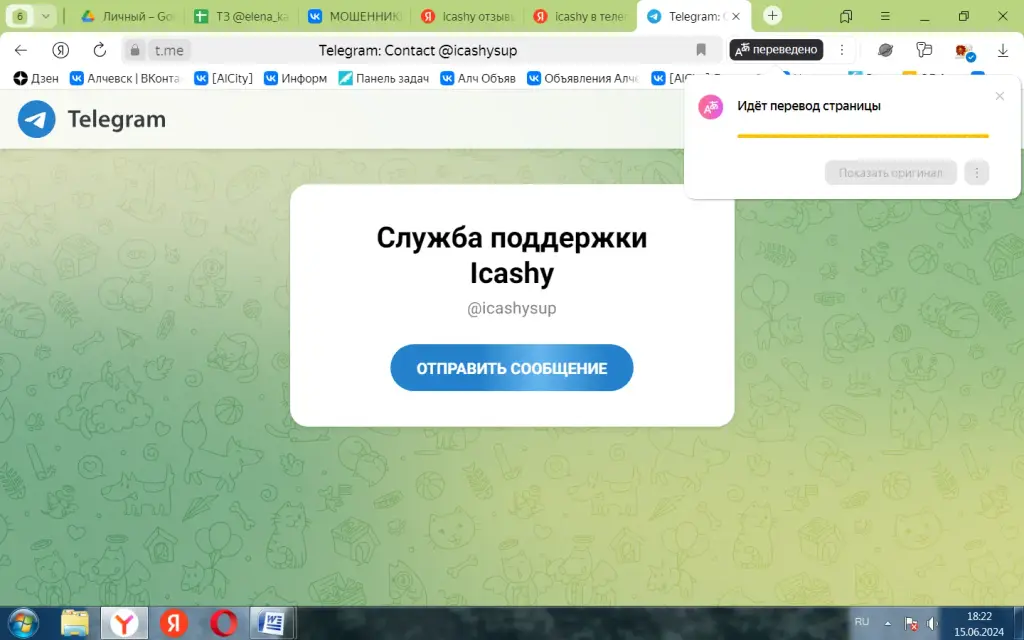
Task: Open the 'Дзен' bookmark
Action: tap(36, 78)
